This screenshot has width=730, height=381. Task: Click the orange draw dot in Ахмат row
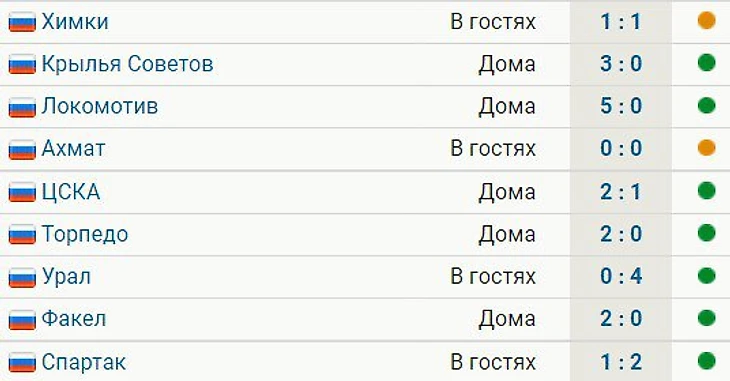click(706, 148)
